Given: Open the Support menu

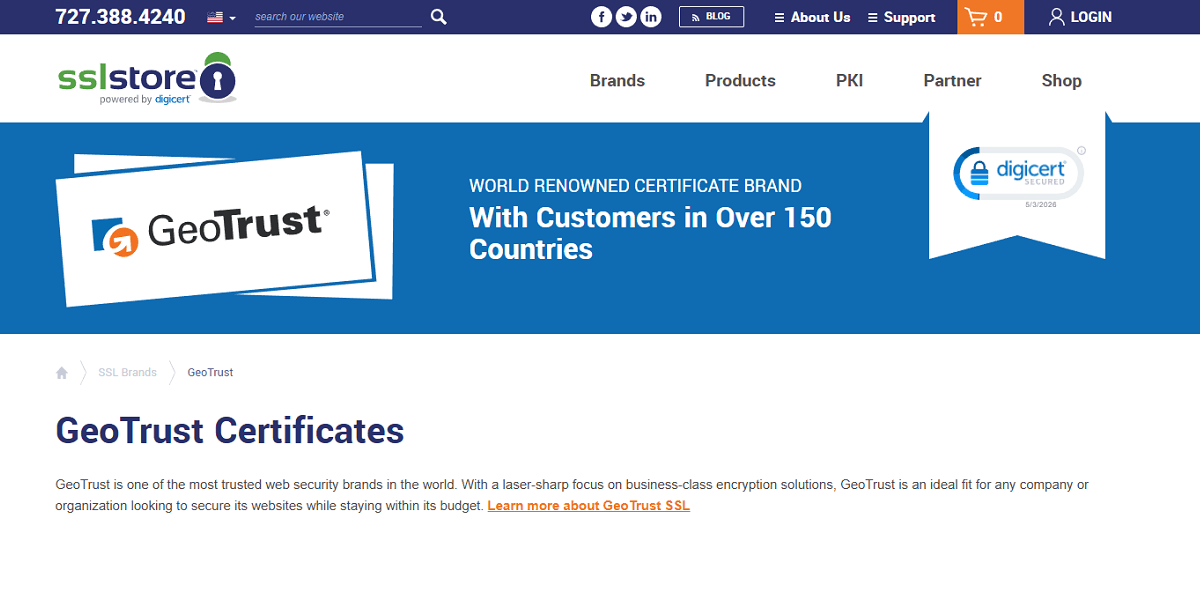Looking at the screenshot, I should [x=901, y=17].
